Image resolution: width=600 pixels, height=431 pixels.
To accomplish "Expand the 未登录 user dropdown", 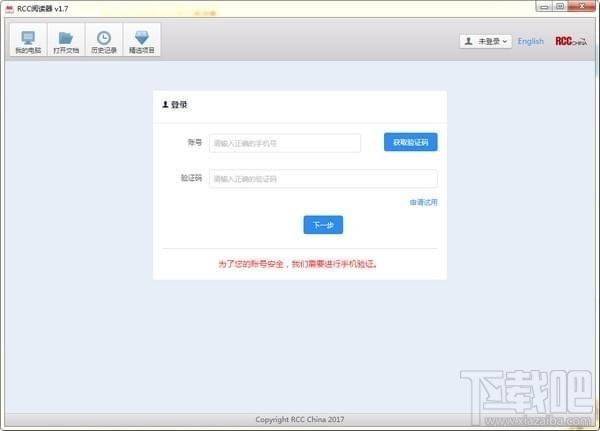I will click(x=486, y=41).
